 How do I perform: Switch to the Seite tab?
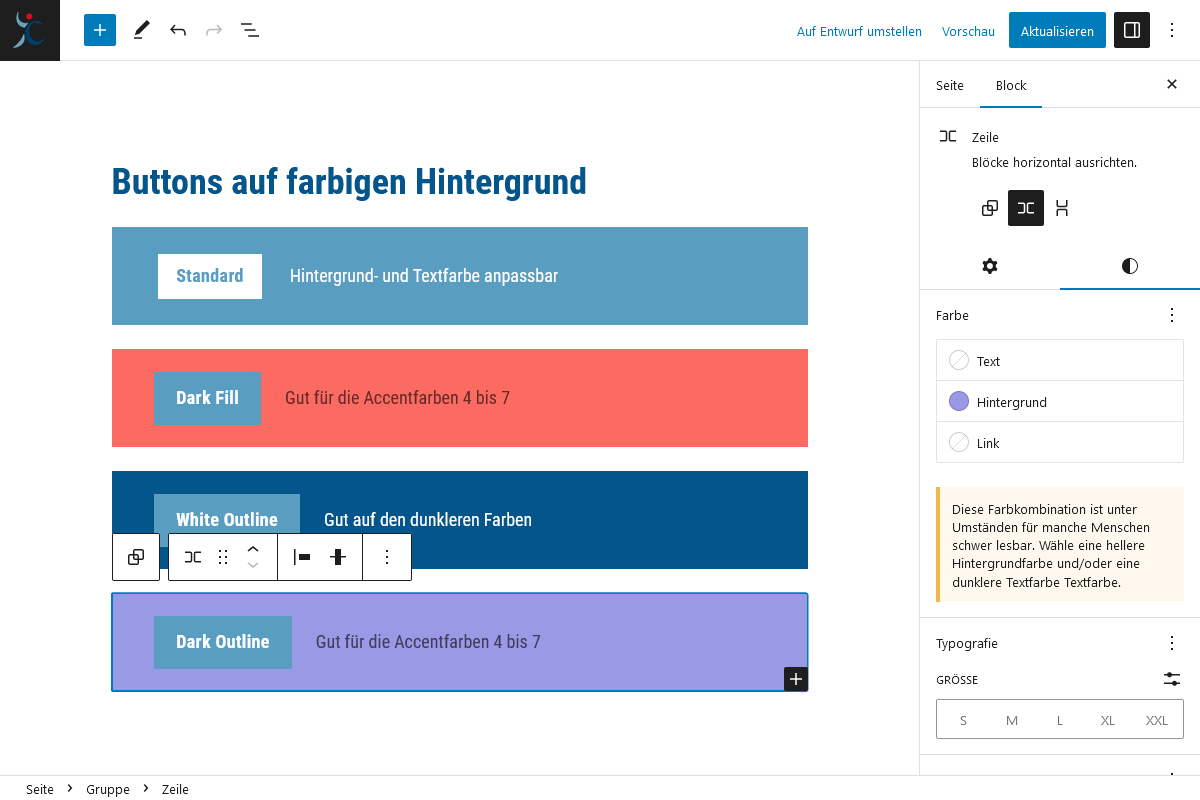tap(949, 86)
